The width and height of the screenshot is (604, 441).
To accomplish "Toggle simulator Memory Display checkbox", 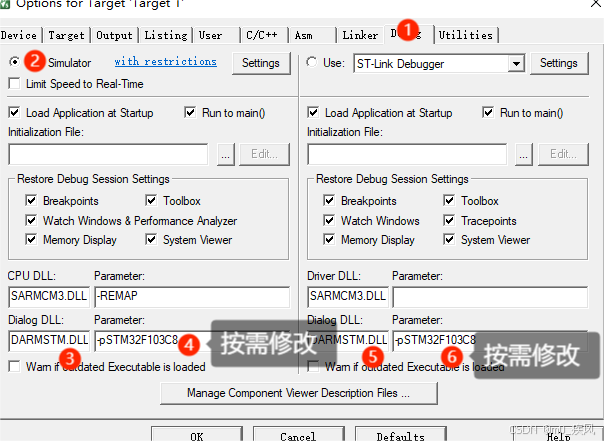I will (x=31, y=240).
